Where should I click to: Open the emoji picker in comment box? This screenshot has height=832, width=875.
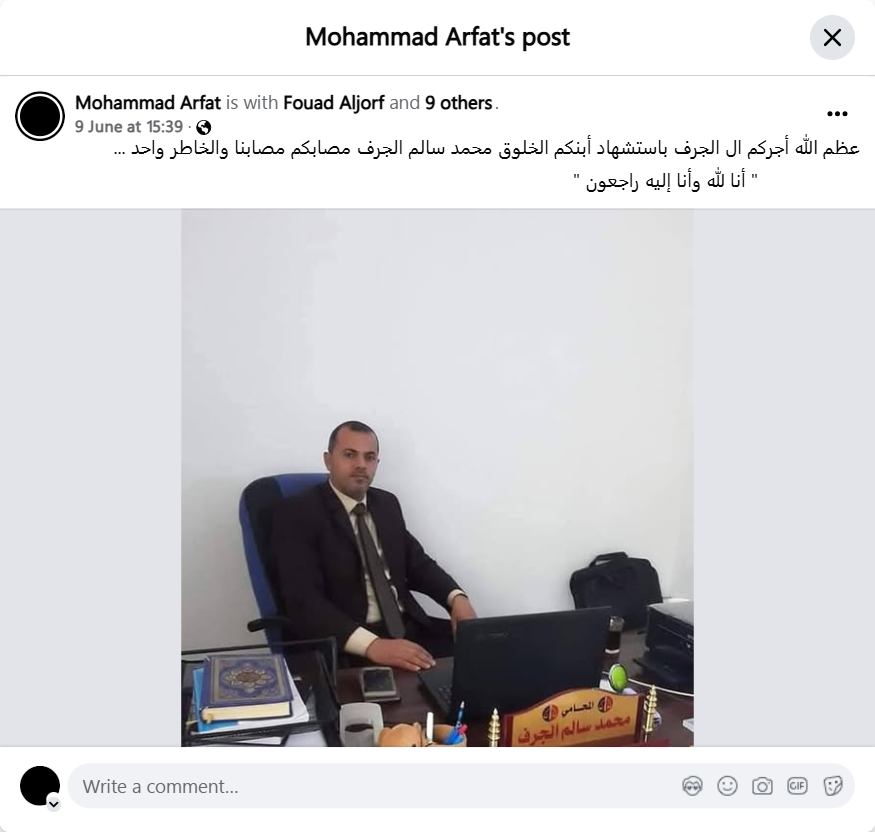[x=727, y=786]
